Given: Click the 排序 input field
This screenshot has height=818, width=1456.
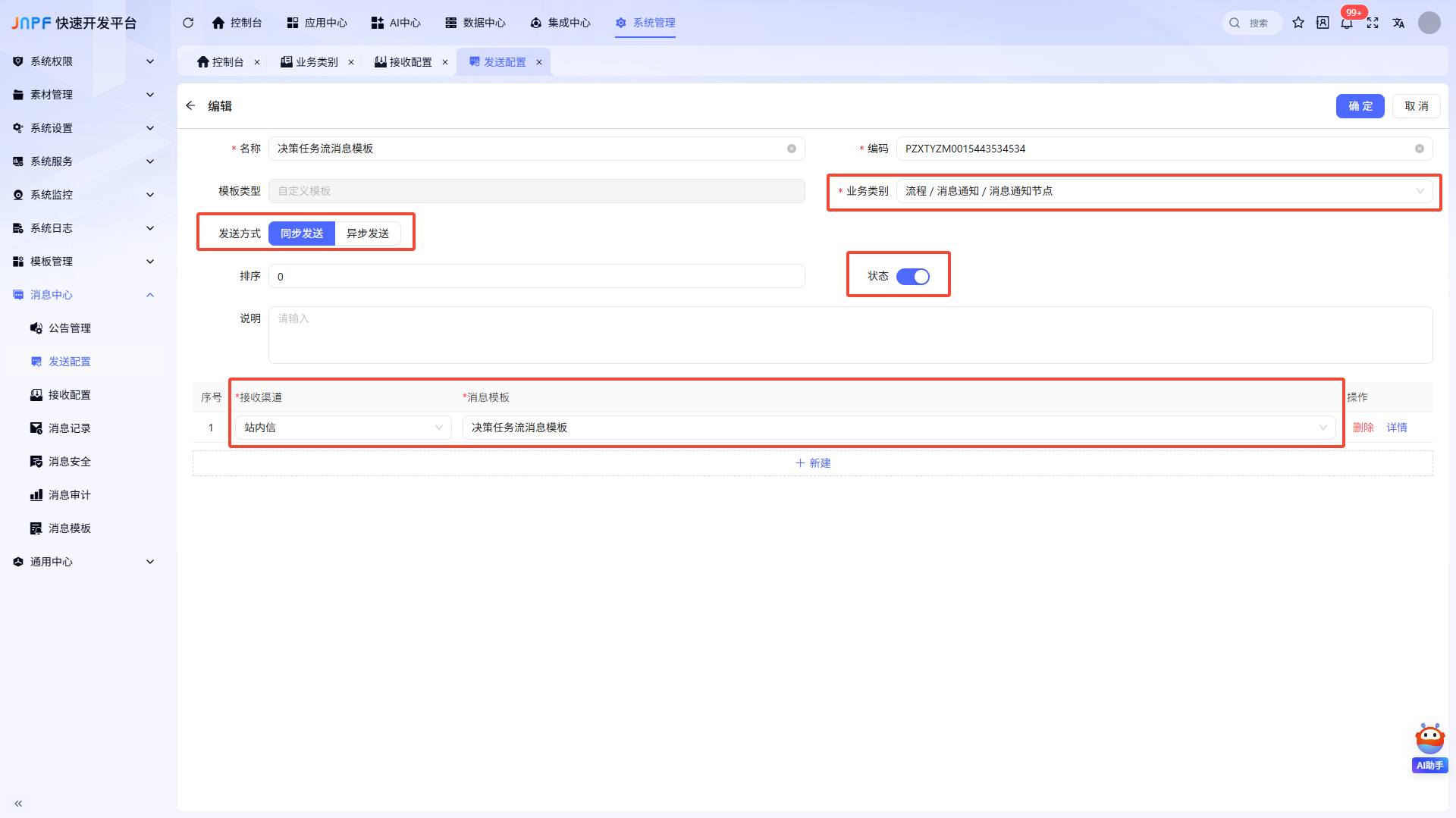Looking at the screenshot, I should click(537, 277).
